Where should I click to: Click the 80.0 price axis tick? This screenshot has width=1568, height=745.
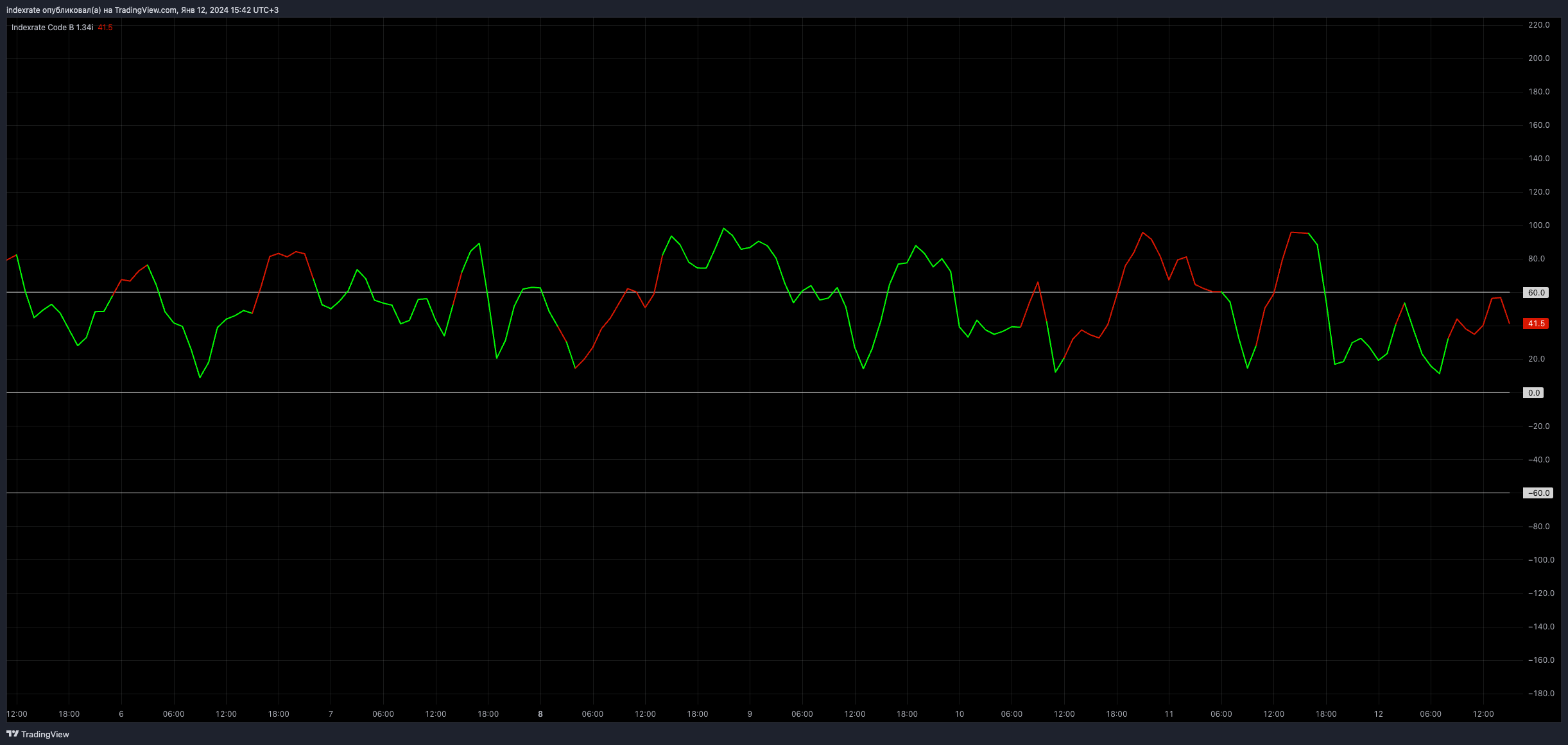point(1536,259)
